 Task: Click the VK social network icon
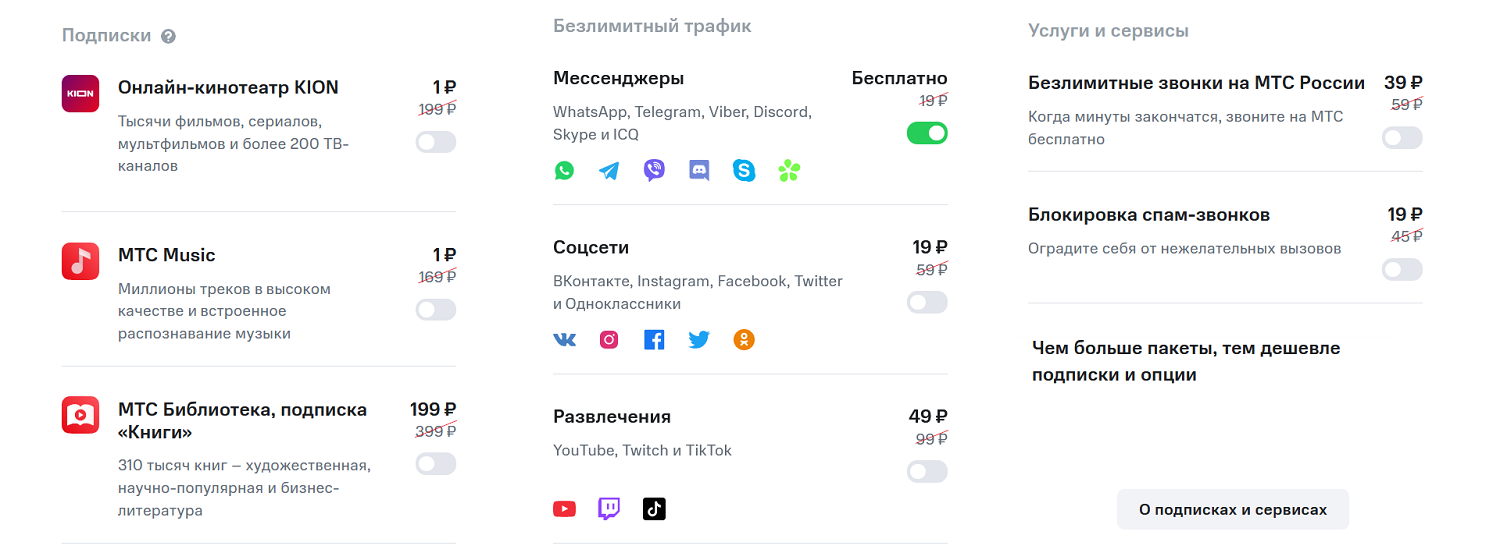pyautogui.click(x=565, y=340)
